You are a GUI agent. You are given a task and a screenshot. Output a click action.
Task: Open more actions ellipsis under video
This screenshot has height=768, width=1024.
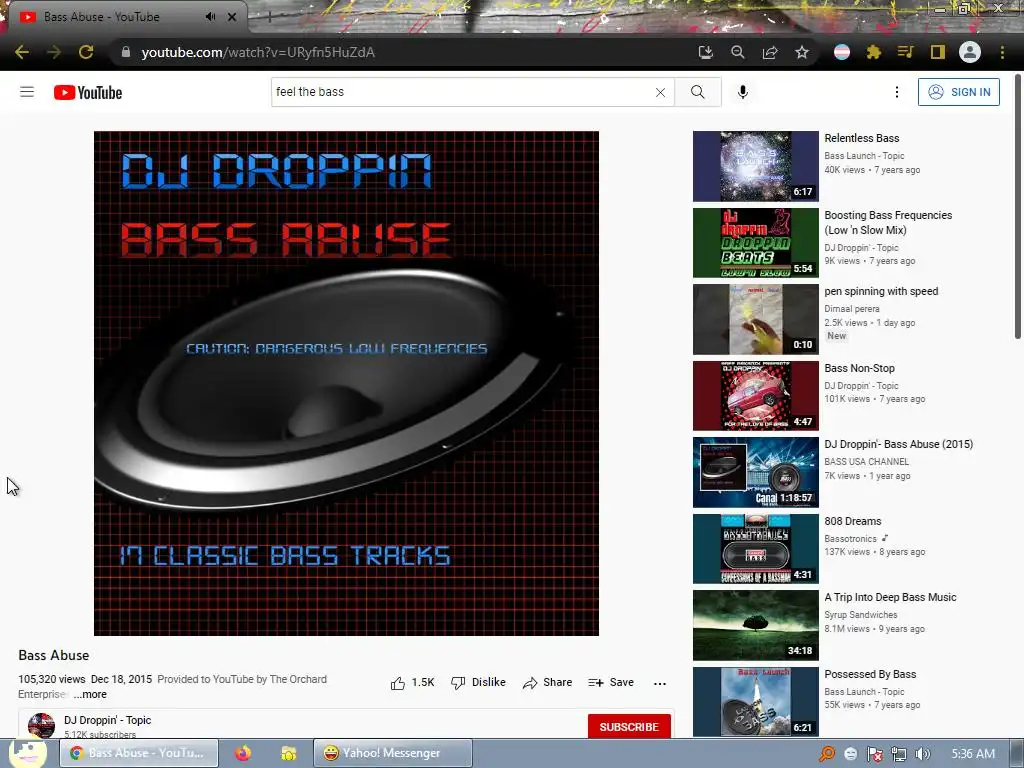pyautogui.click(x=660, y=683)
